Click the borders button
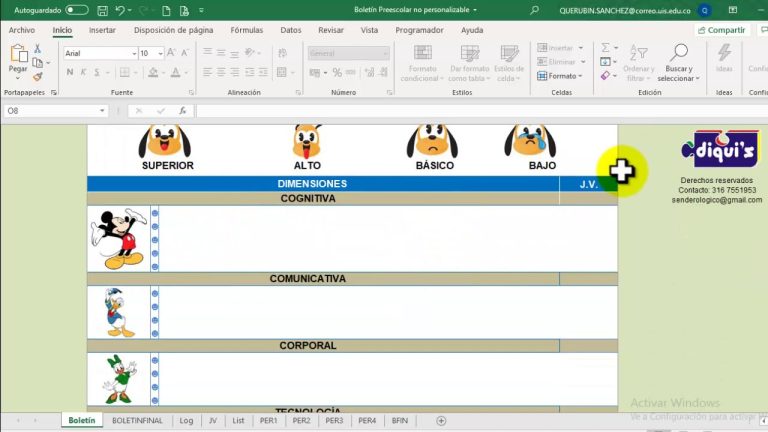This screenshot has height=432, width=768. (125, 72)
